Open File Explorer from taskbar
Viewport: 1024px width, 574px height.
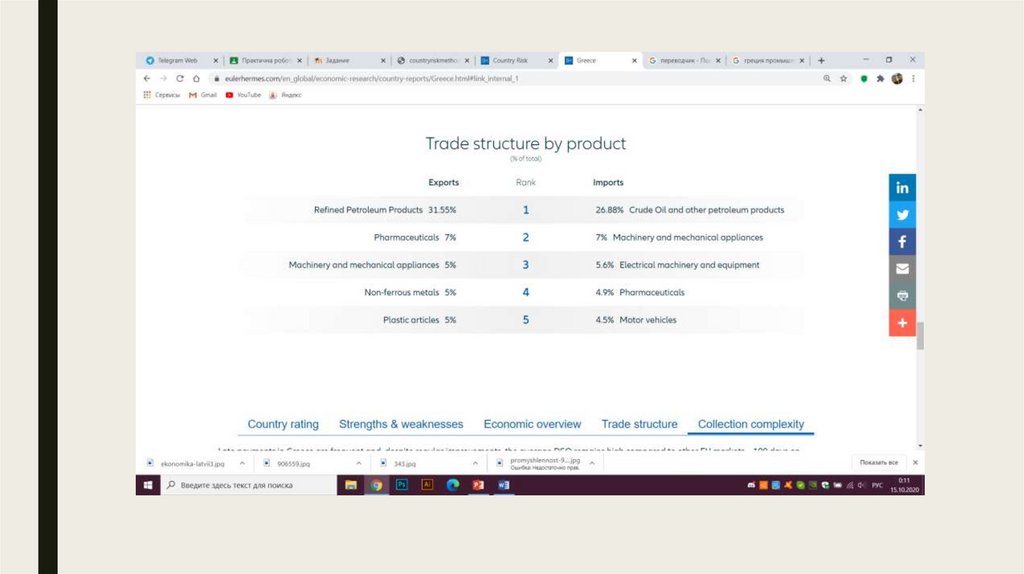coord(351,485)
